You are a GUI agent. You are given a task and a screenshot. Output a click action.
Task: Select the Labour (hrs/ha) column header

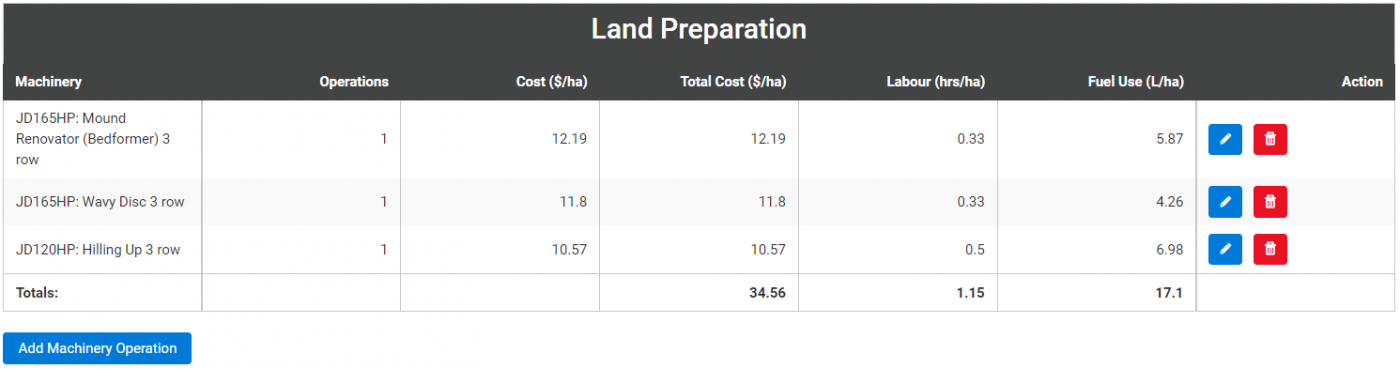pos(936,82)
